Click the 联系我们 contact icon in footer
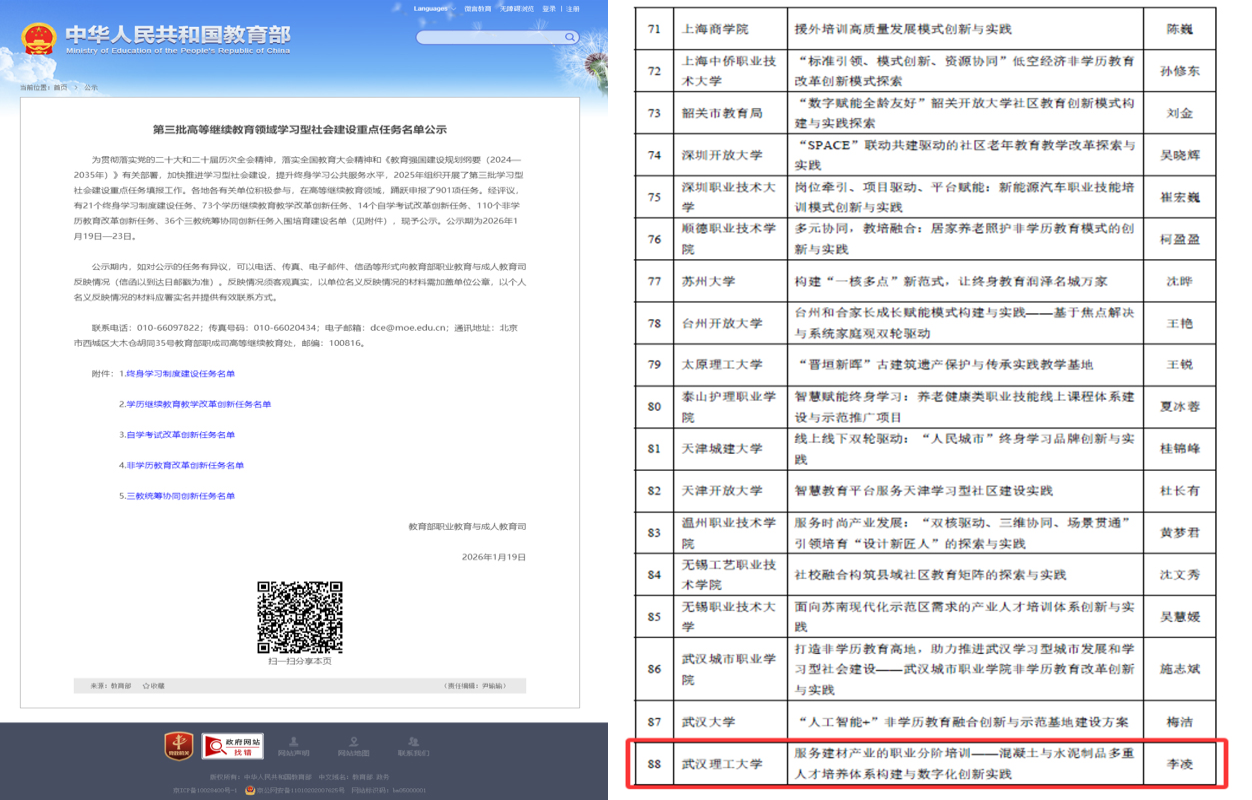Viewport: 1252px width, 800px height. coord(412,741)
